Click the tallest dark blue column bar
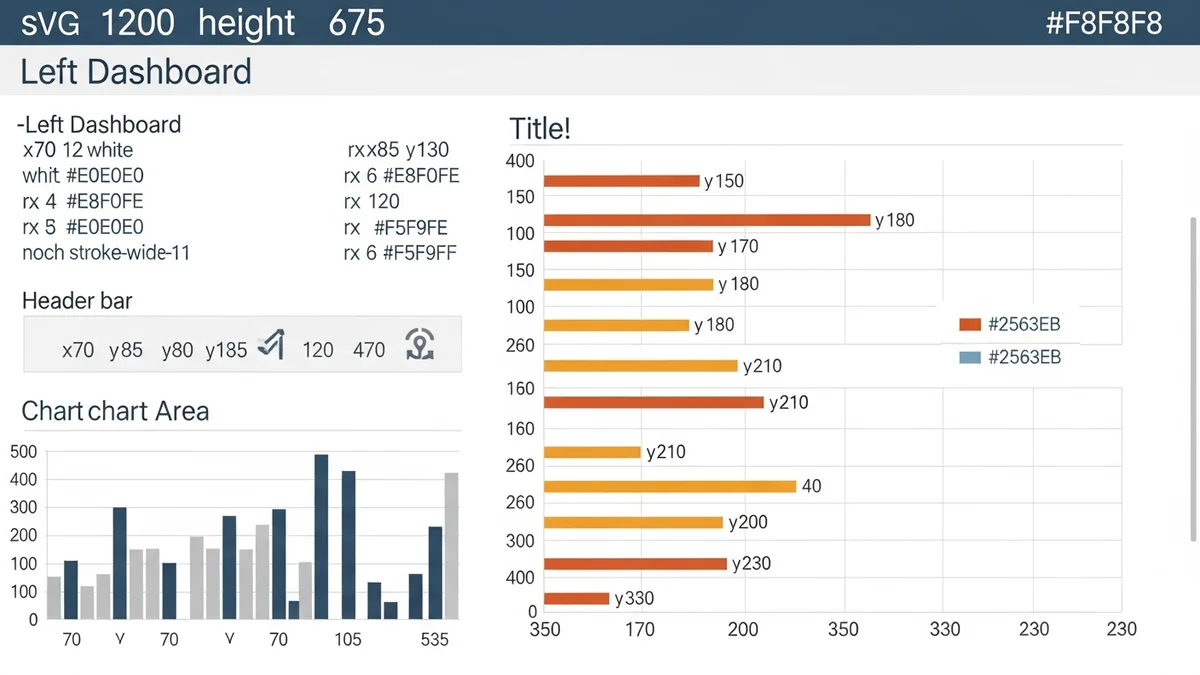1200x675 pixels. [x=321, y=537]
